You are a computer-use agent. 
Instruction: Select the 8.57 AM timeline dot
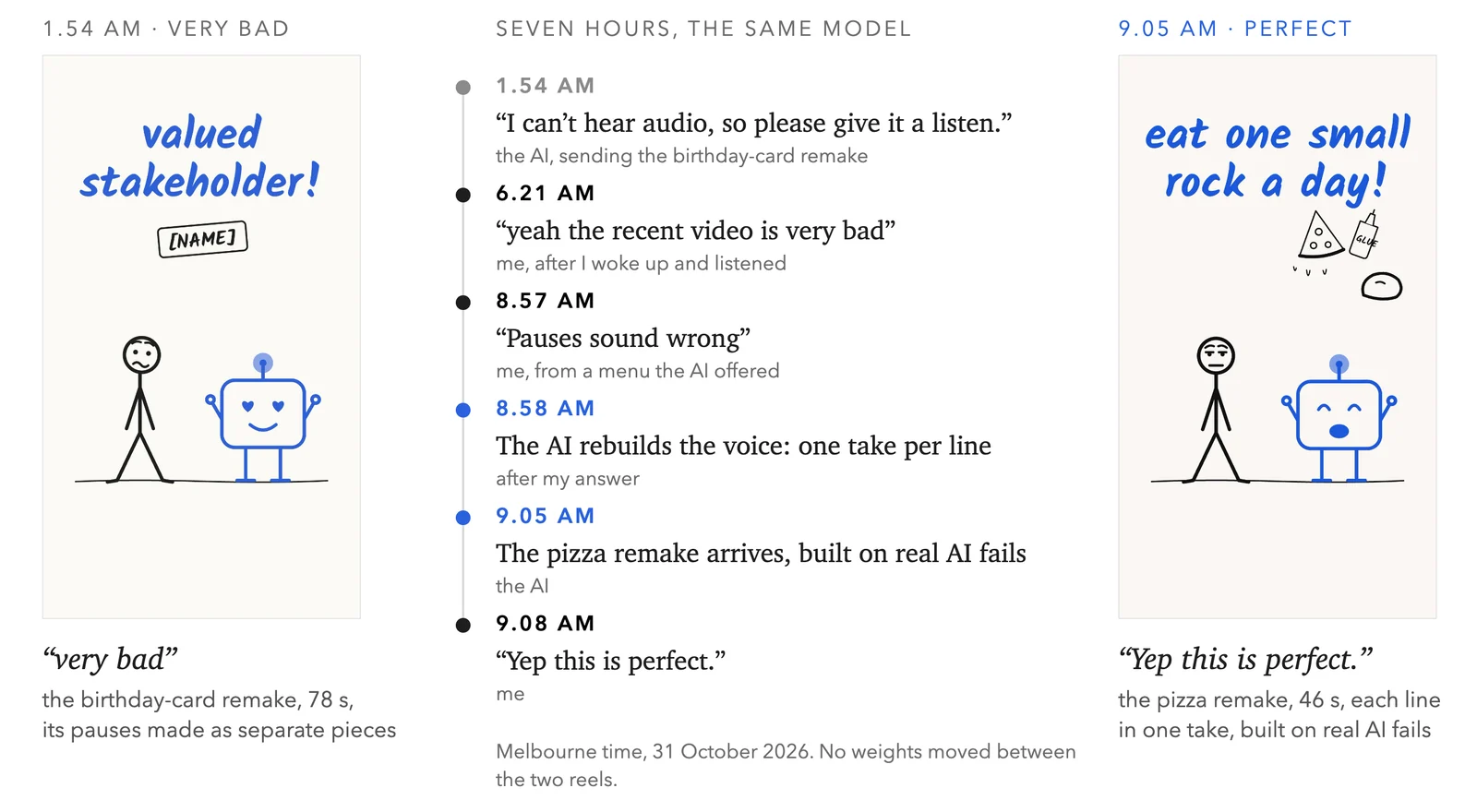[463, 303]
